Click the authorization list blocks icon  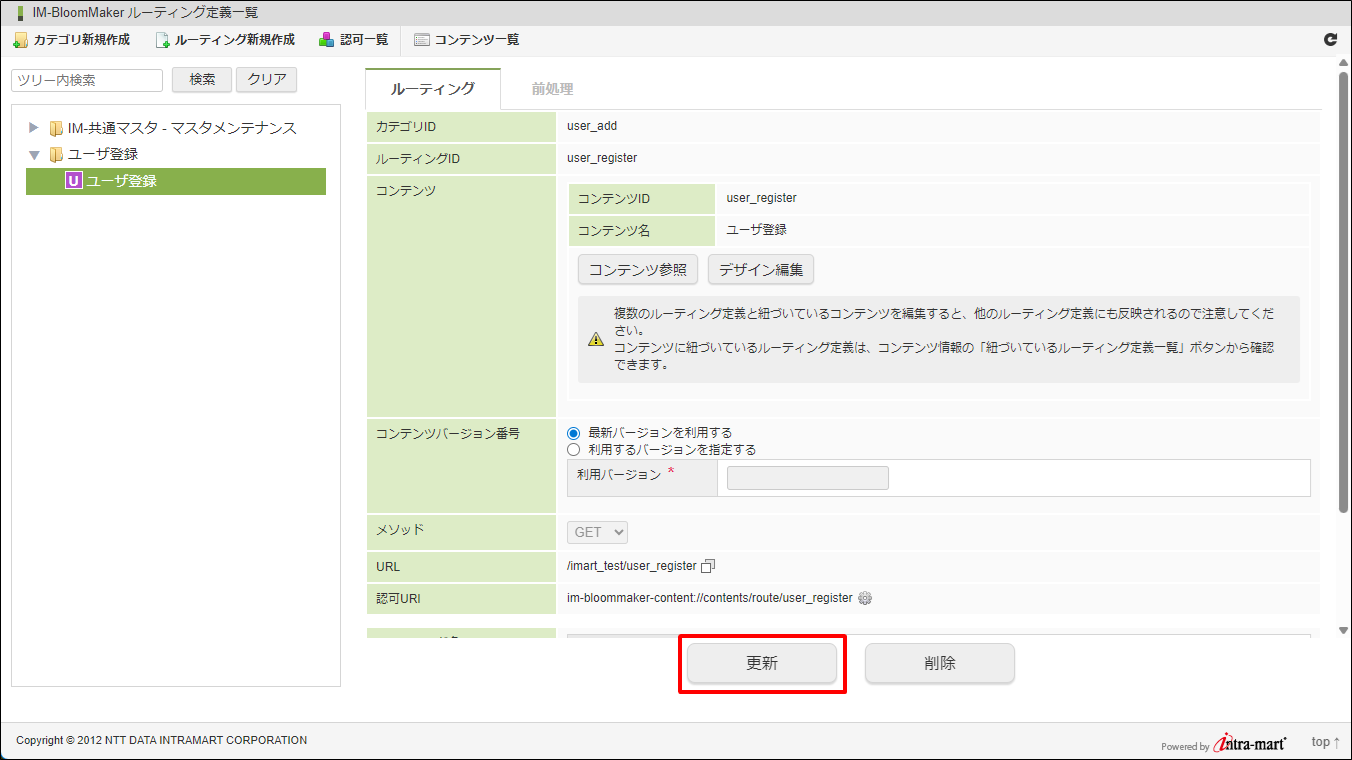[327, 40]
